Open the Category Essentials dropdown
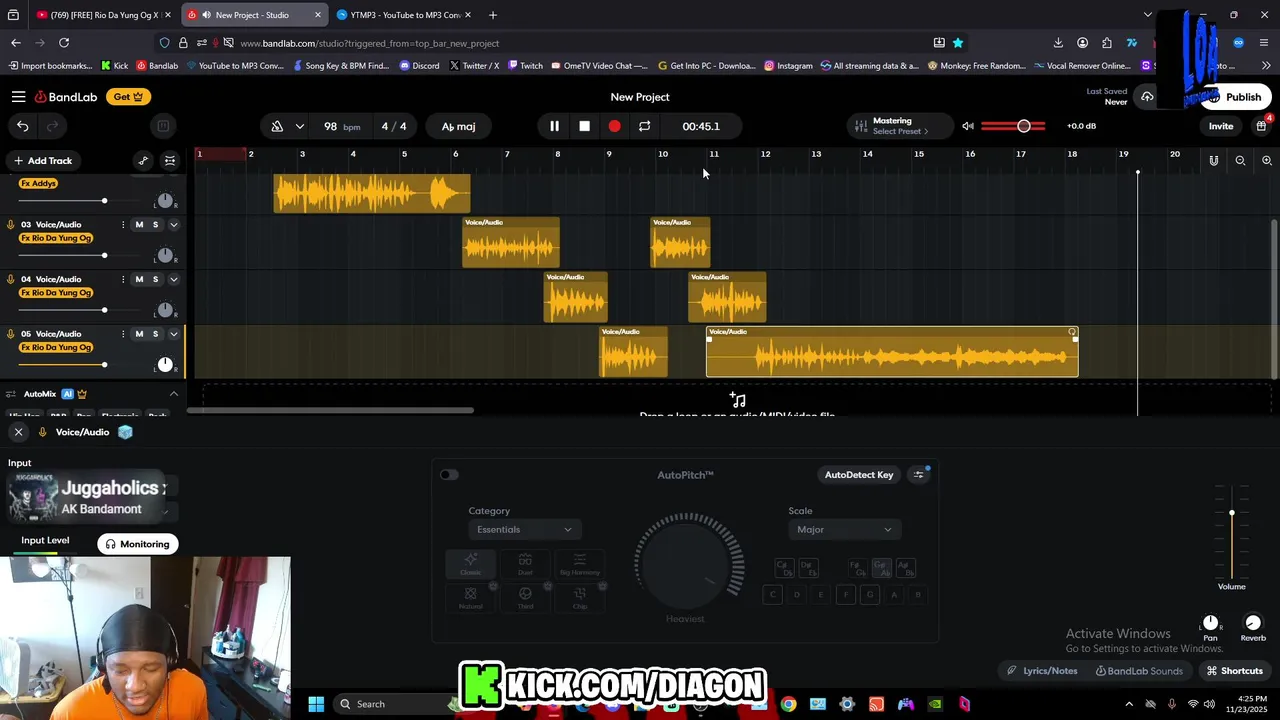This screenshot has height=720, width=1280. 524,529
